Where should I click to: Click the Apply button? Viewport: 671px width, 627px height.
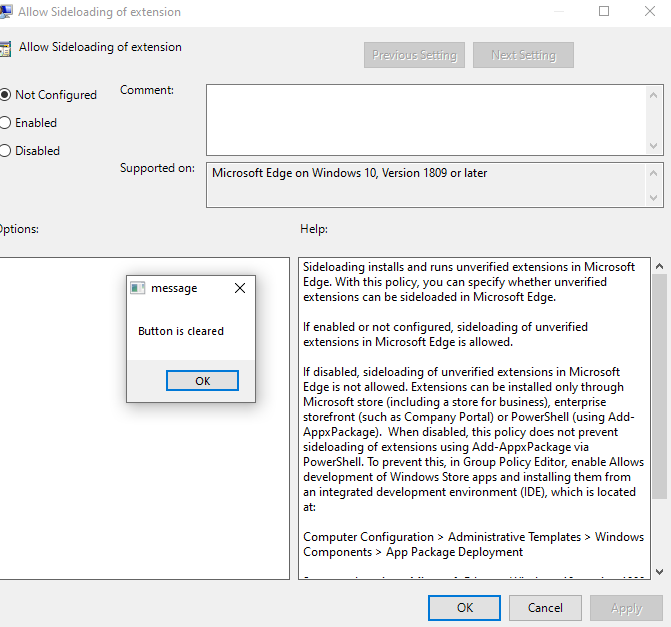[x=626, y=608]
